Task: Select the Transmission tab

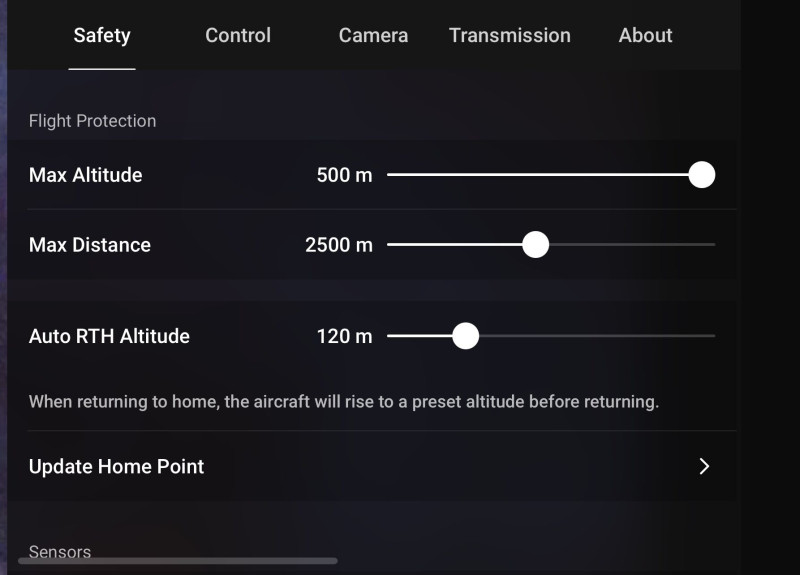Action: 510,36
